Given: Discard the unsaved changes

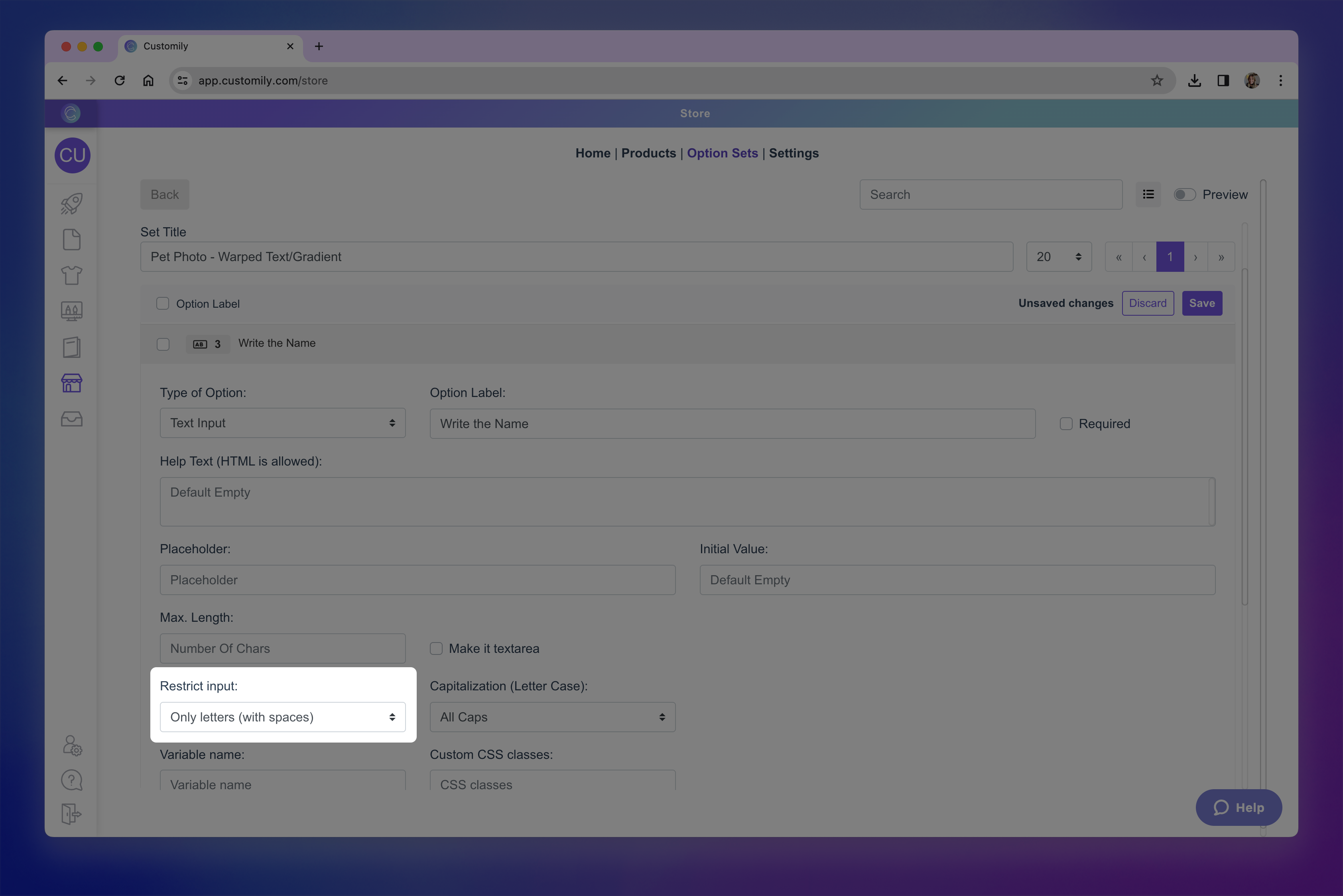Looking at the screenshot, I should point(1148,303).
